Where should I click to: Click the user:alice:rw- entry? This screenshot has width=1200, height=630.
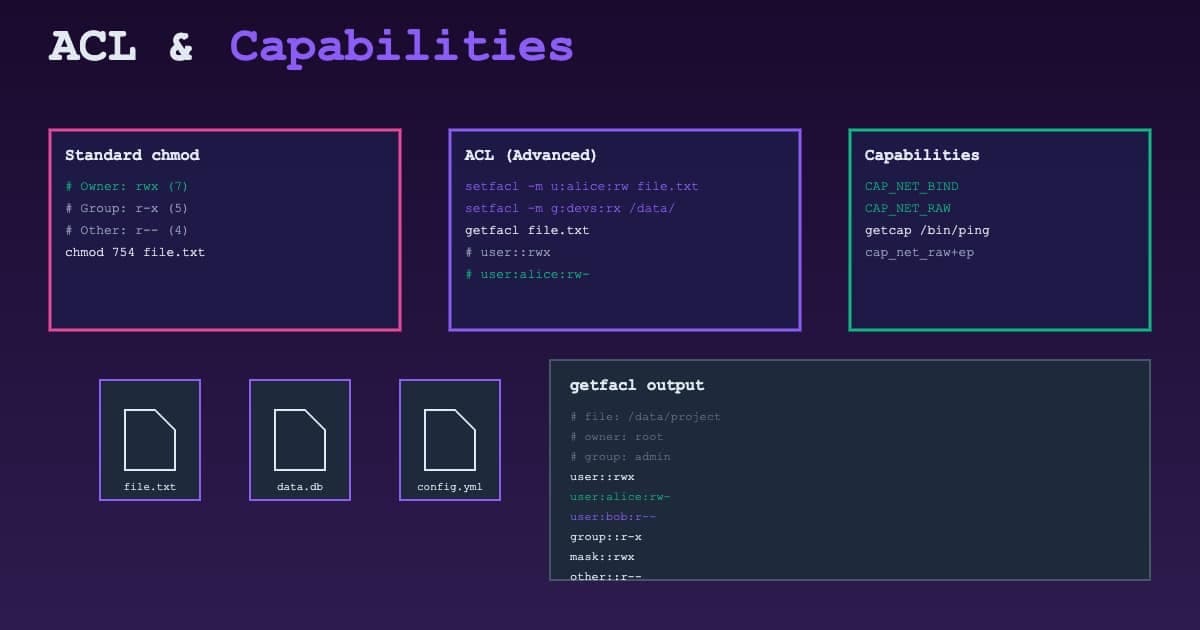point(619,496)
